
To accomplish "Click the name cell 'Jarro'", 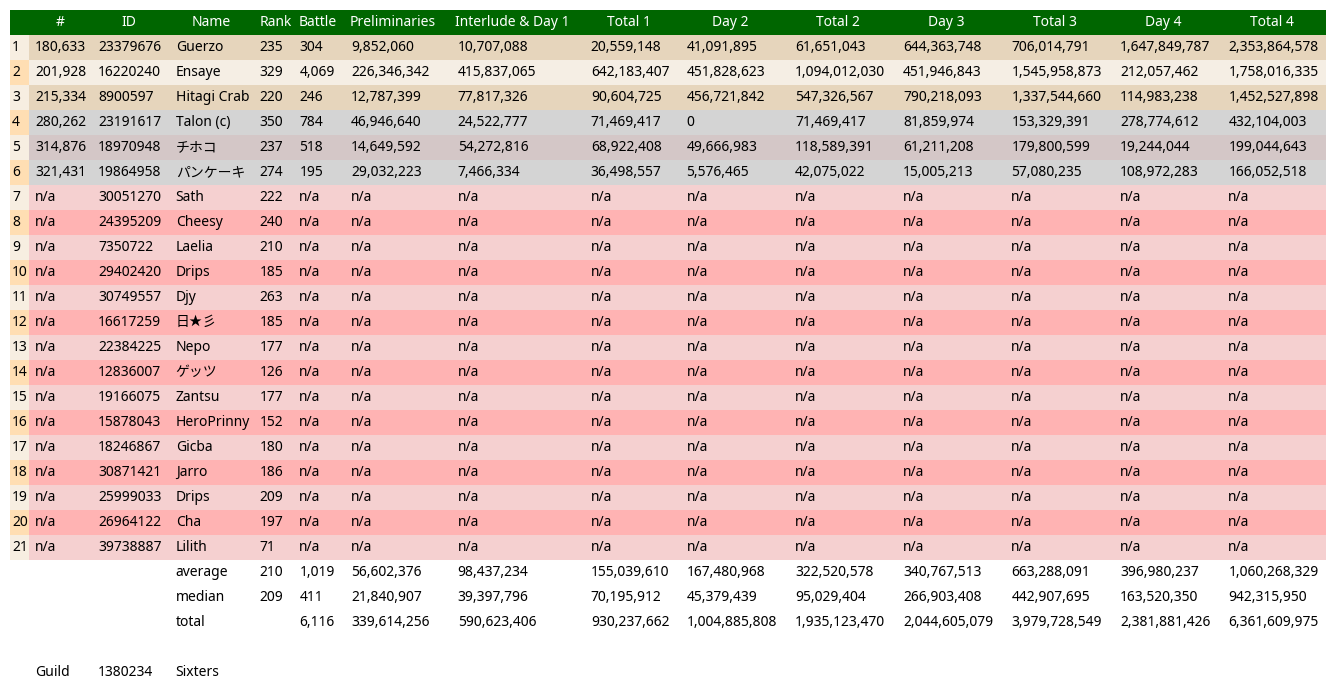I will (191, 471).
